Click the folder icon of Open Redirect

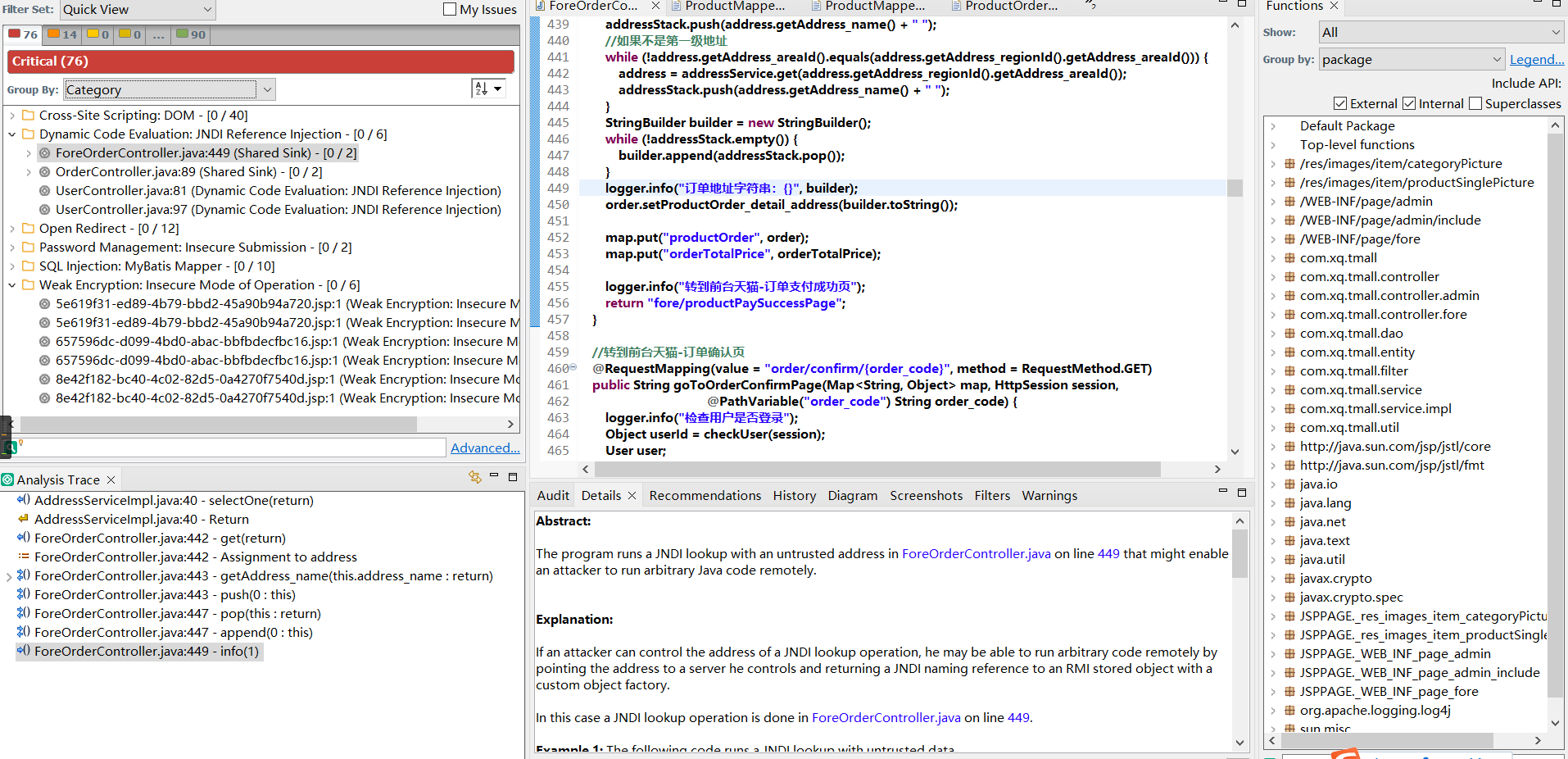[x=29, y=229]
